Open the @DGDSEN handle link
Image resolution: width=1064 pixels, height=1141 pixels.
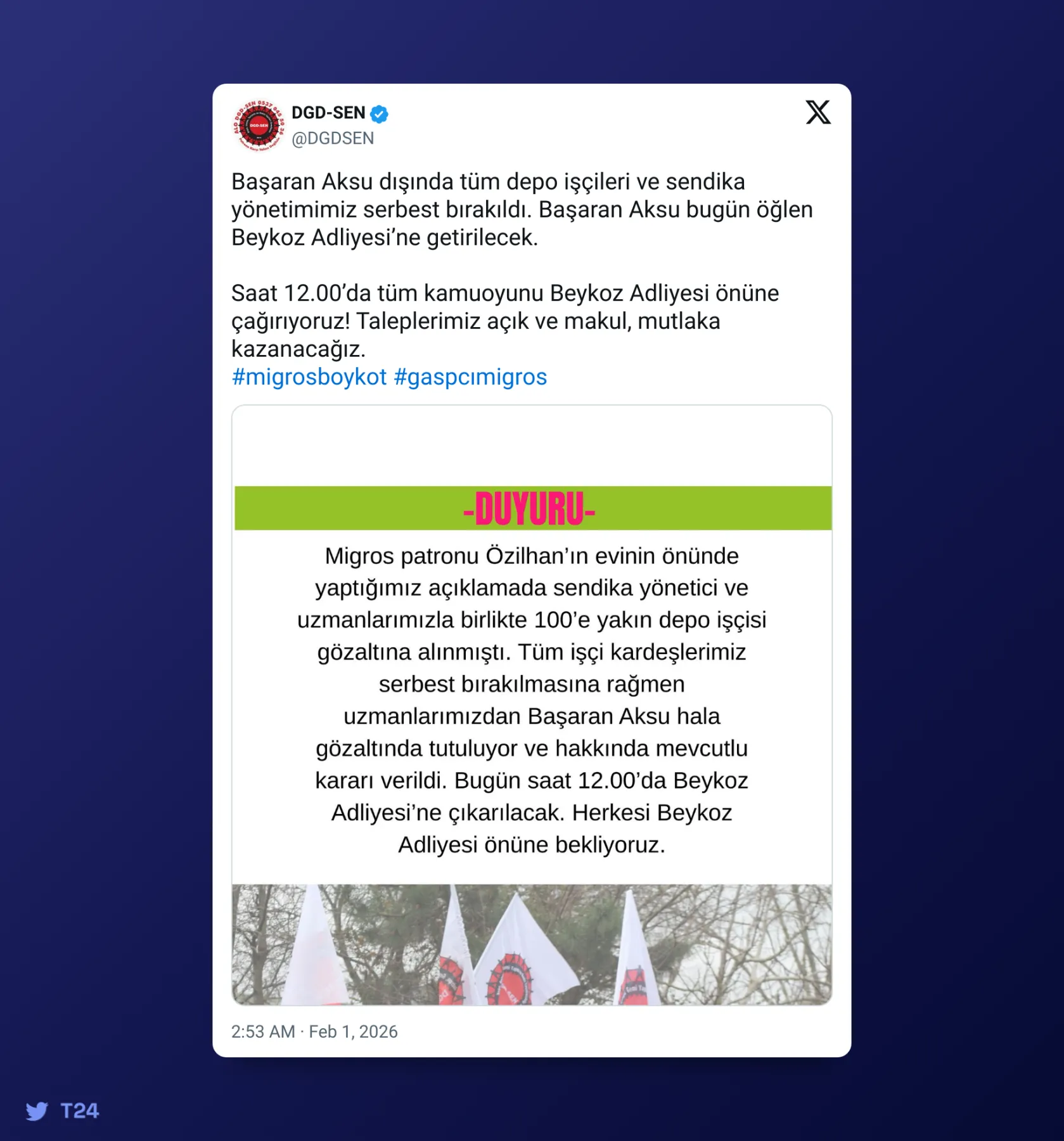point(333,138)
